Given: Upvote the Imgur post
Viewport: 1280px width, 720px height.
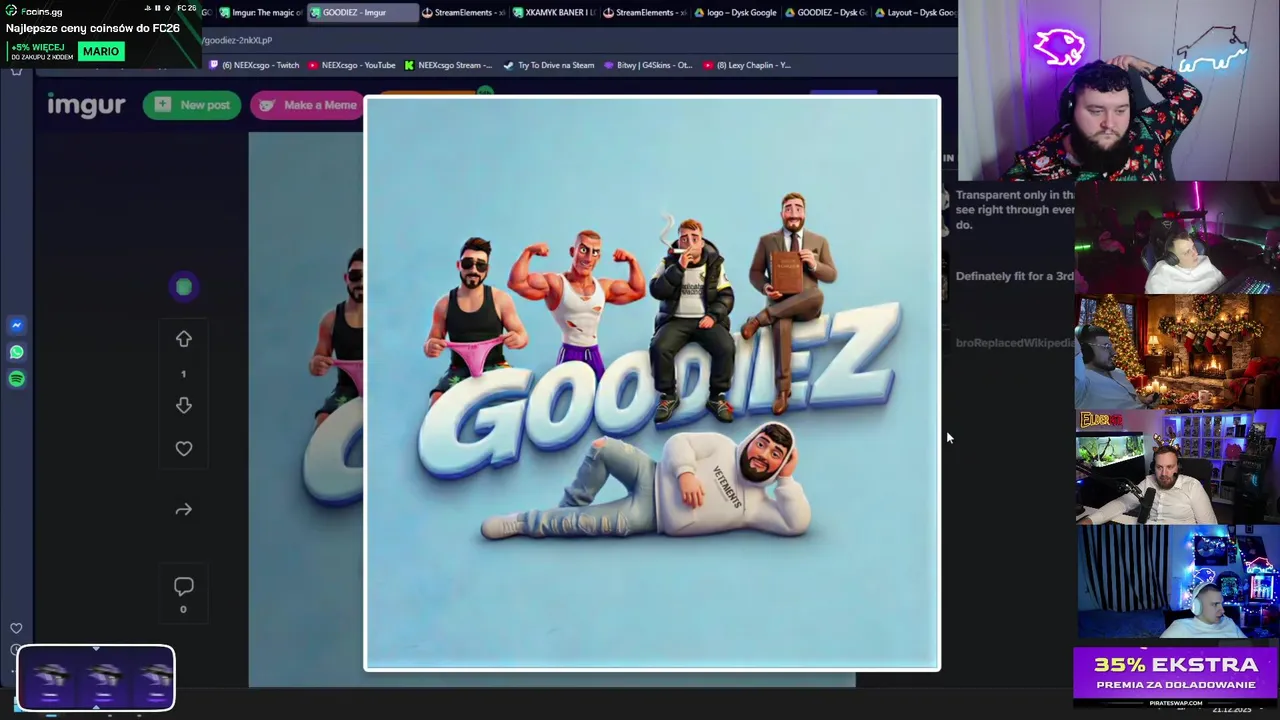Looking at the screenshot, I should point(184,340).
